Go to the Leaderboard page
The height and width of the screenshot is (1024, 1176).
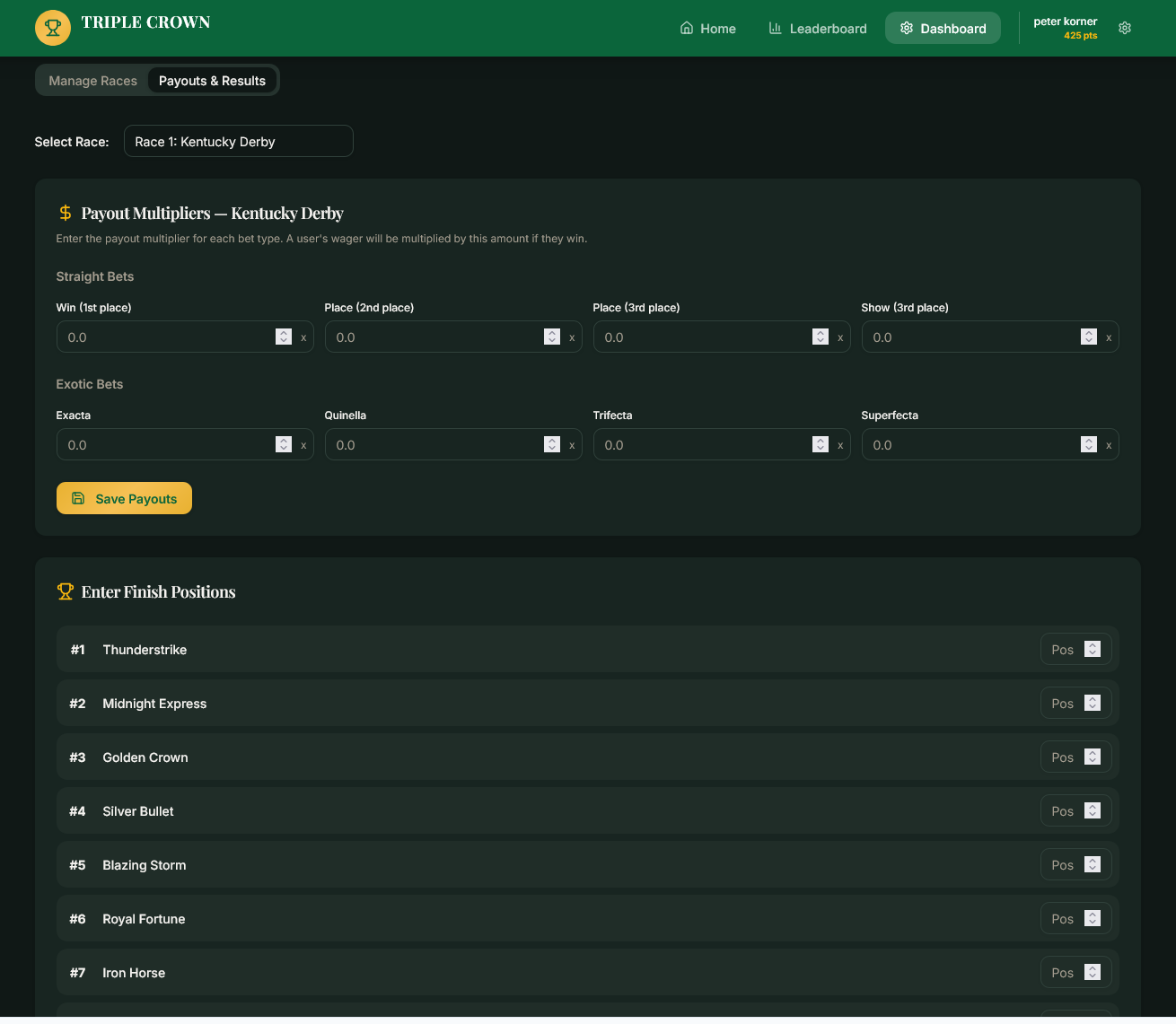(x=818, y=28)
